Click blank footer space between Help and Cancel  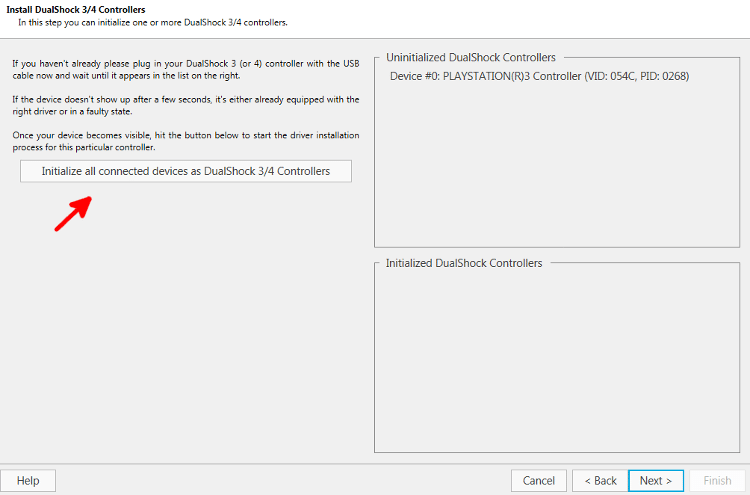click(x=282, y=481)
